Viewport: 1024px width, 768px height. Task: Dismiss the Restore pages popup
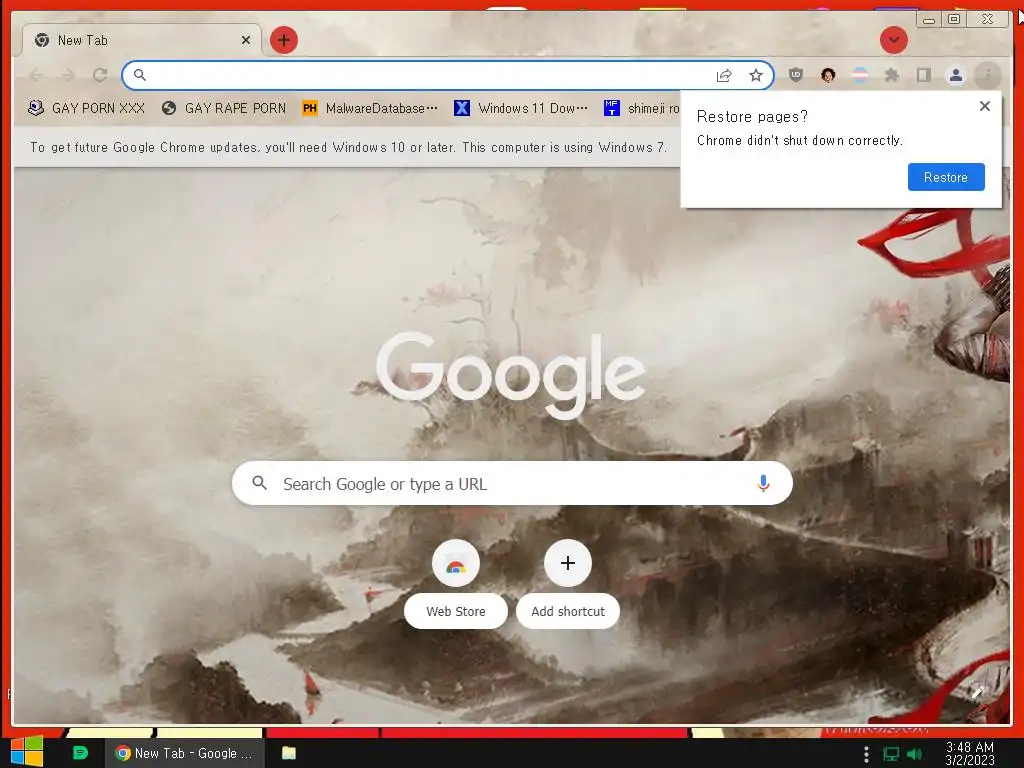985,106
